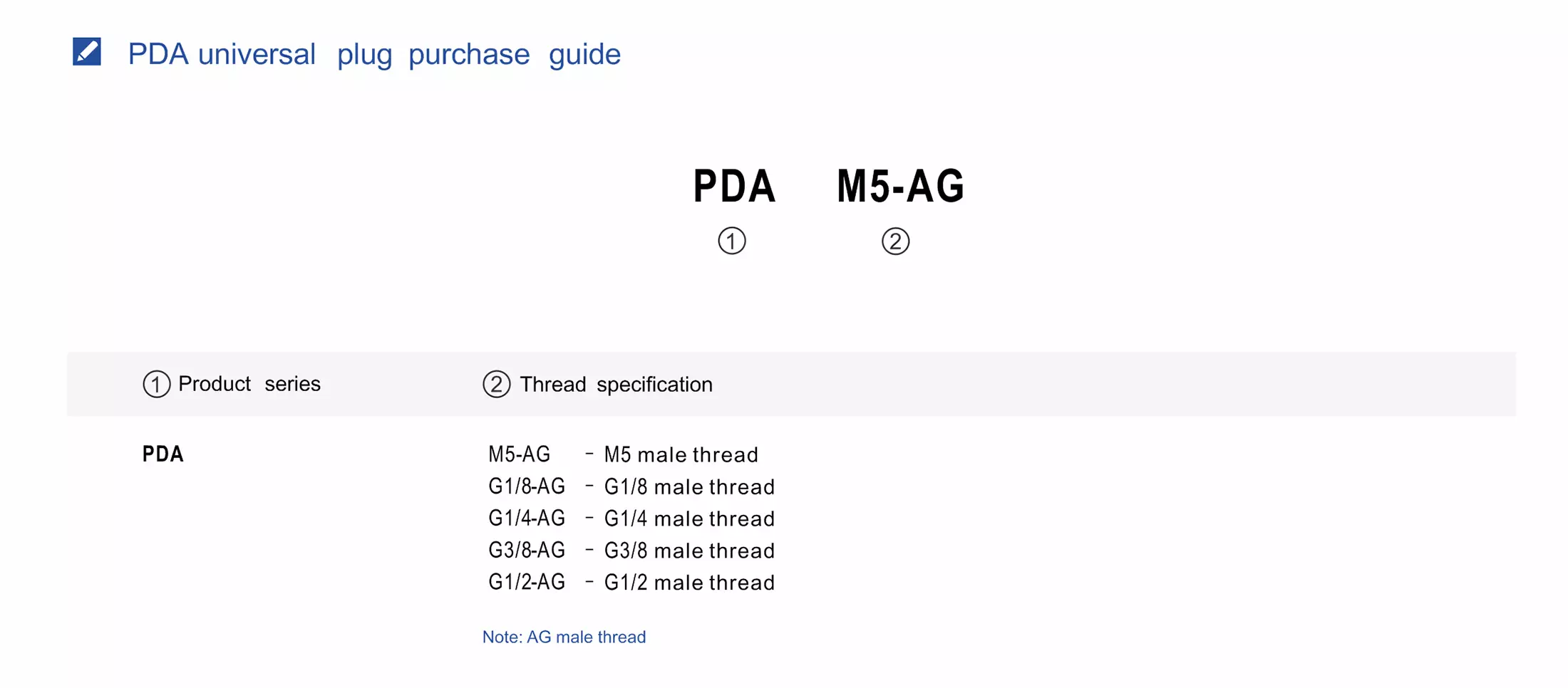The width and height of the screenshot is (1568, 688).
Task: Select the G1/8-AG thread code
Action: click(x=526, y=486)
